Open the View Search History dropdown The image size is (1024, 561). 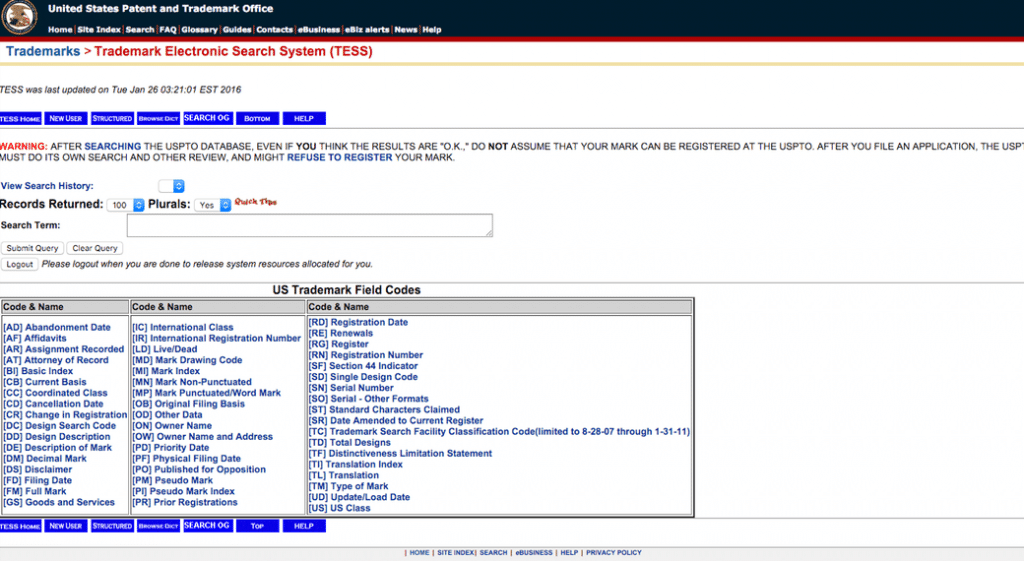pos(171,186)
